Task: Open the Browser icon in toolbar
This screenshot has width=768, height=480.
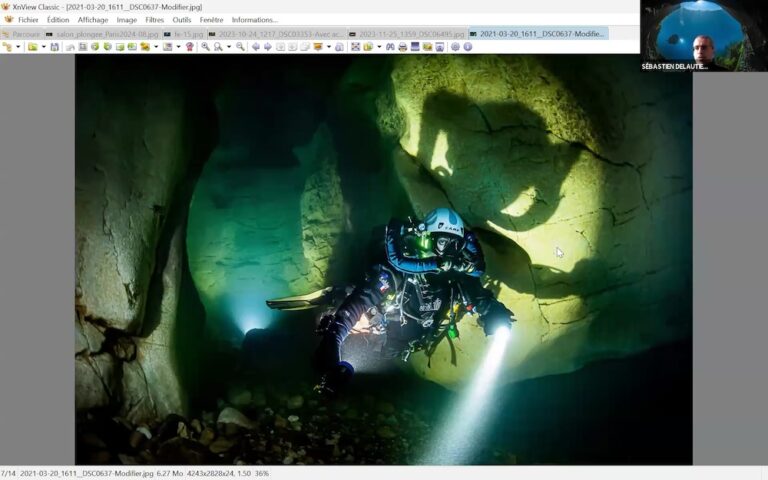Action: pos(7,47)
